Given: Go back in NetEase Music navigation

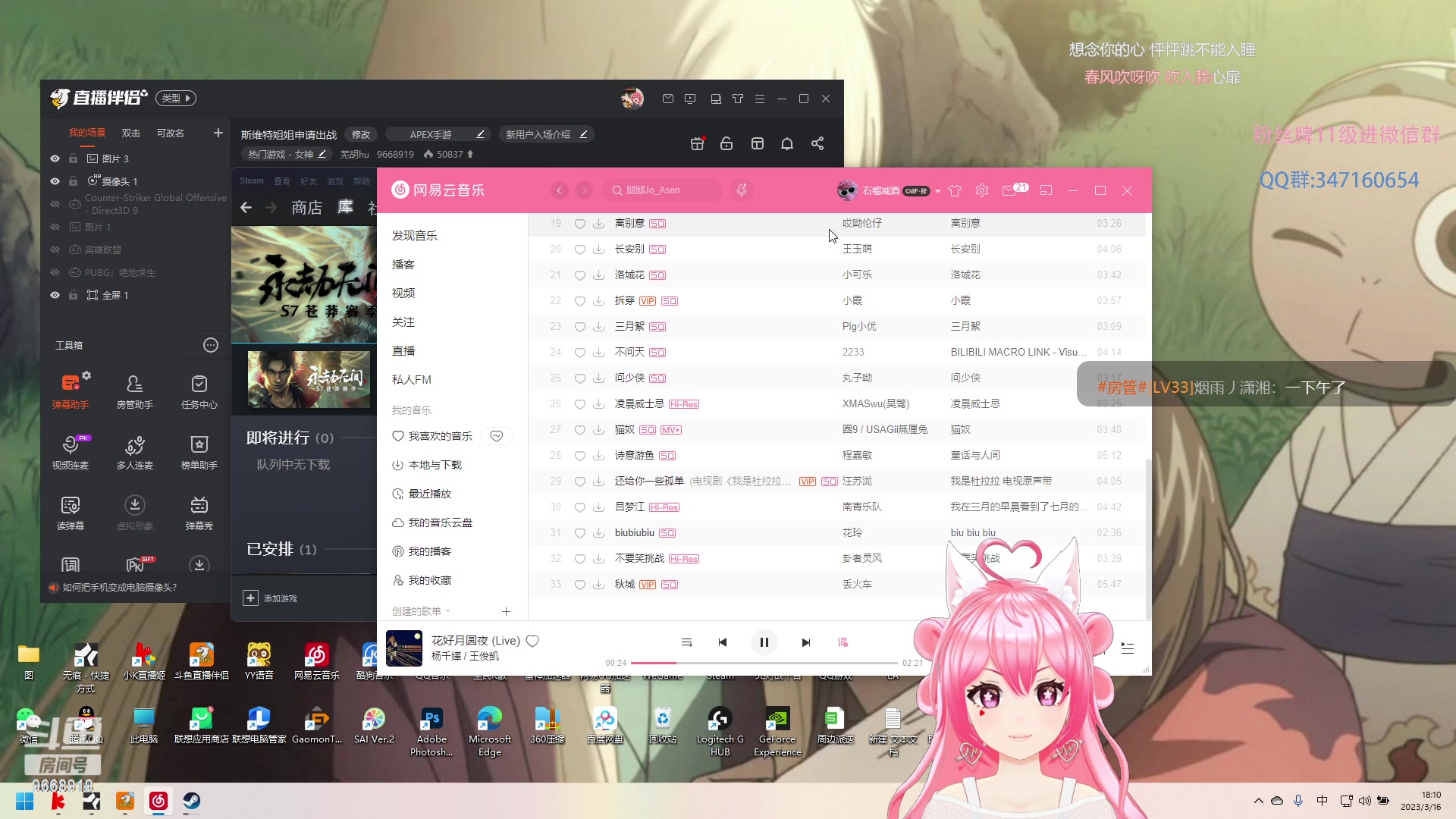Looking at the screenshot, I should (559, 190).
